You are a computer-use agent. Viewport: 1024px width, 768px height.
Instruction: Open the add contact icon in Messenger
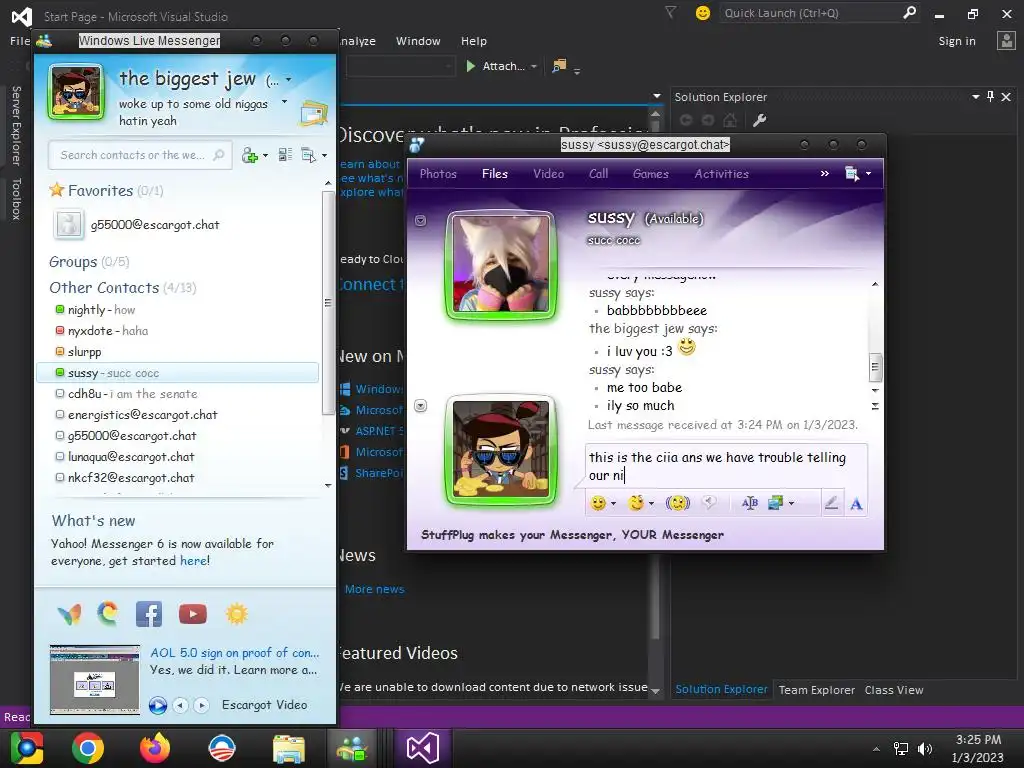(x=249, y=155)
